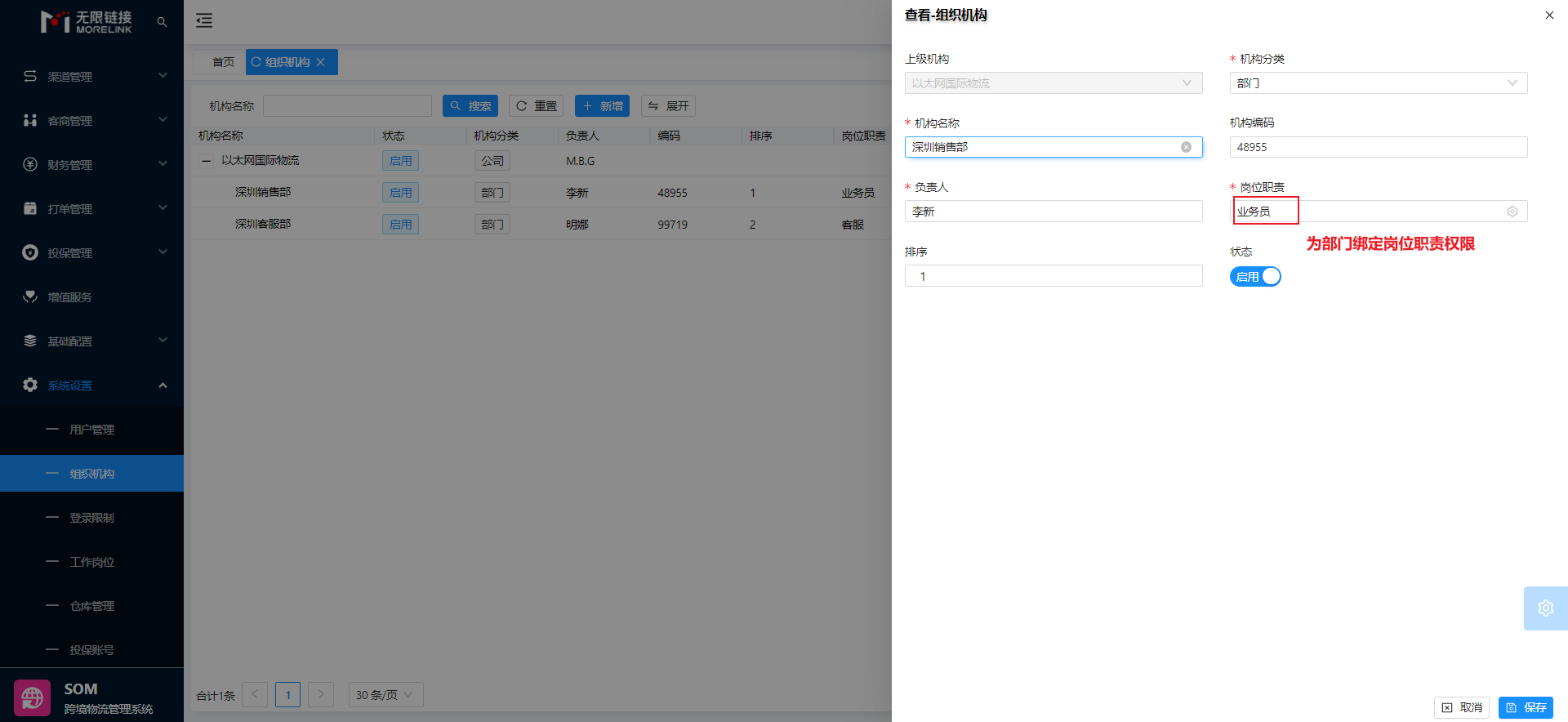Click the 增值服务 icon

[x=30, y=296]
